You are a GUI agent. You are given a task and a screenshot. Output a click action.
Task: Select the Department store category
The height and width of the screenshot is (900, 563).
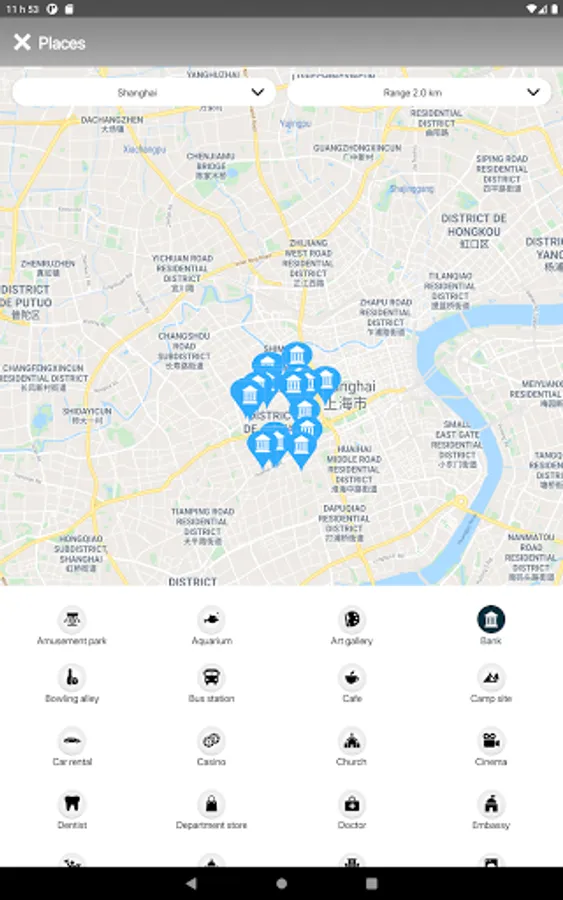(211, 804)
